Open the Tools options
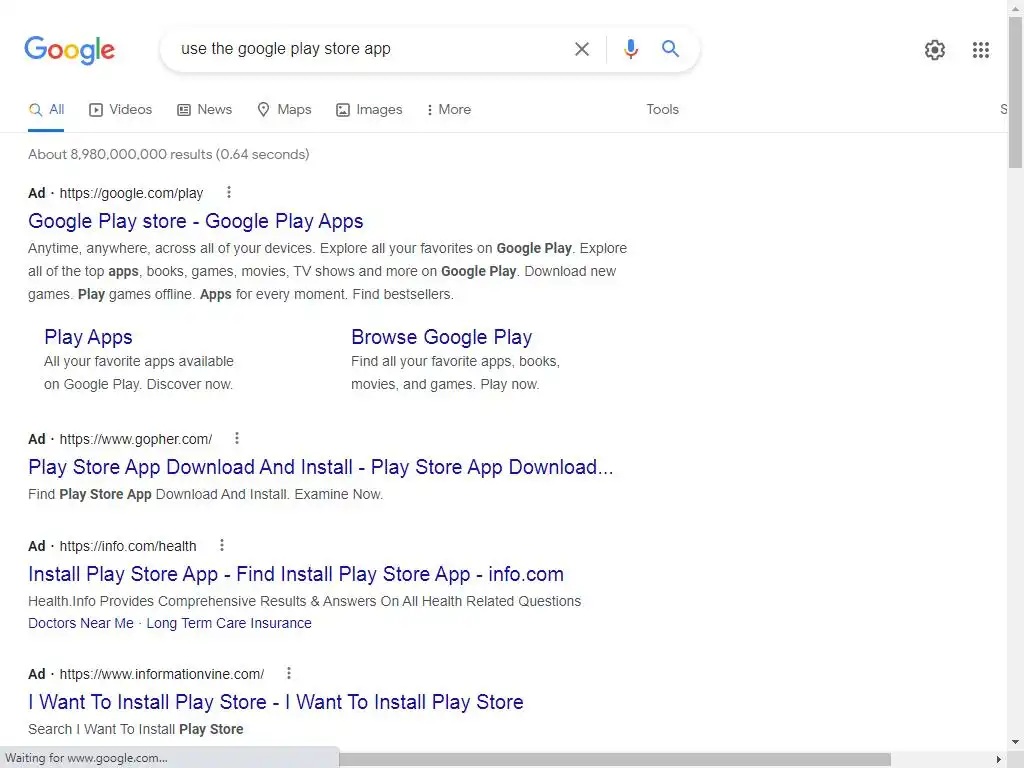The height and width of the screenshot is (768, 1024). click(x=662, y=110)
